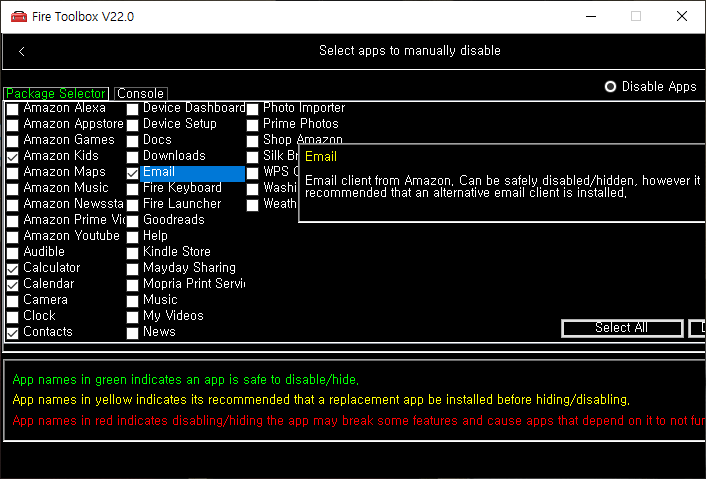Tick the Amazon Games checkbox

(13, 141)
